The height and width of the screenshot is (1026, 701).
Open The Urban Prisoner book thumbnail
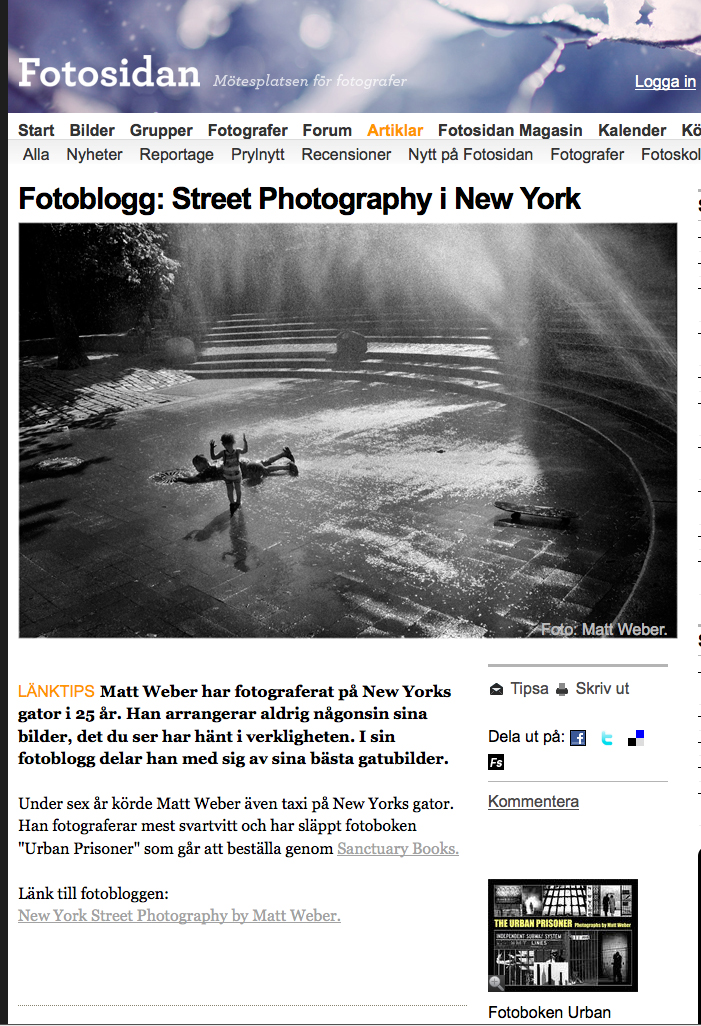point(563,935)
